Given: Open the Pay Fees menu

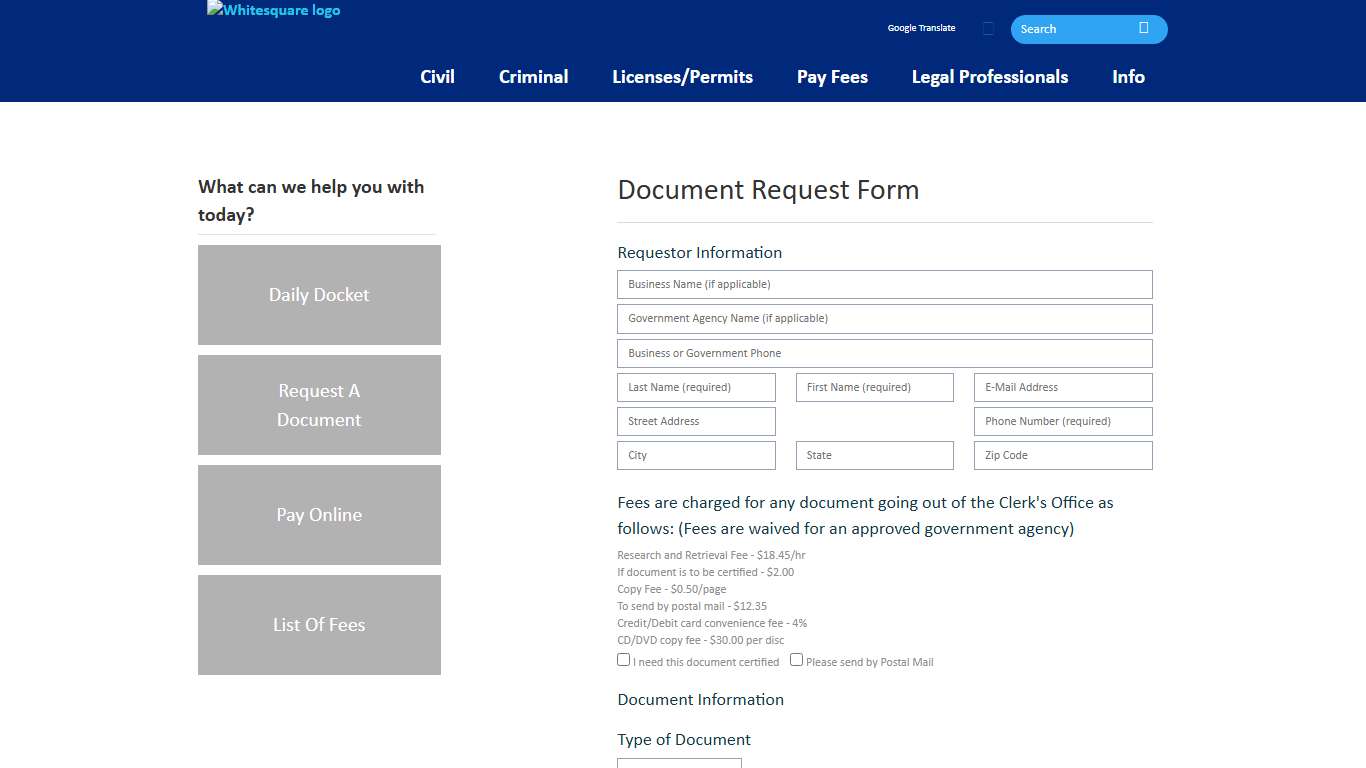Looking at the screenshot, I should pyautogui.click(x=832, y=76).
